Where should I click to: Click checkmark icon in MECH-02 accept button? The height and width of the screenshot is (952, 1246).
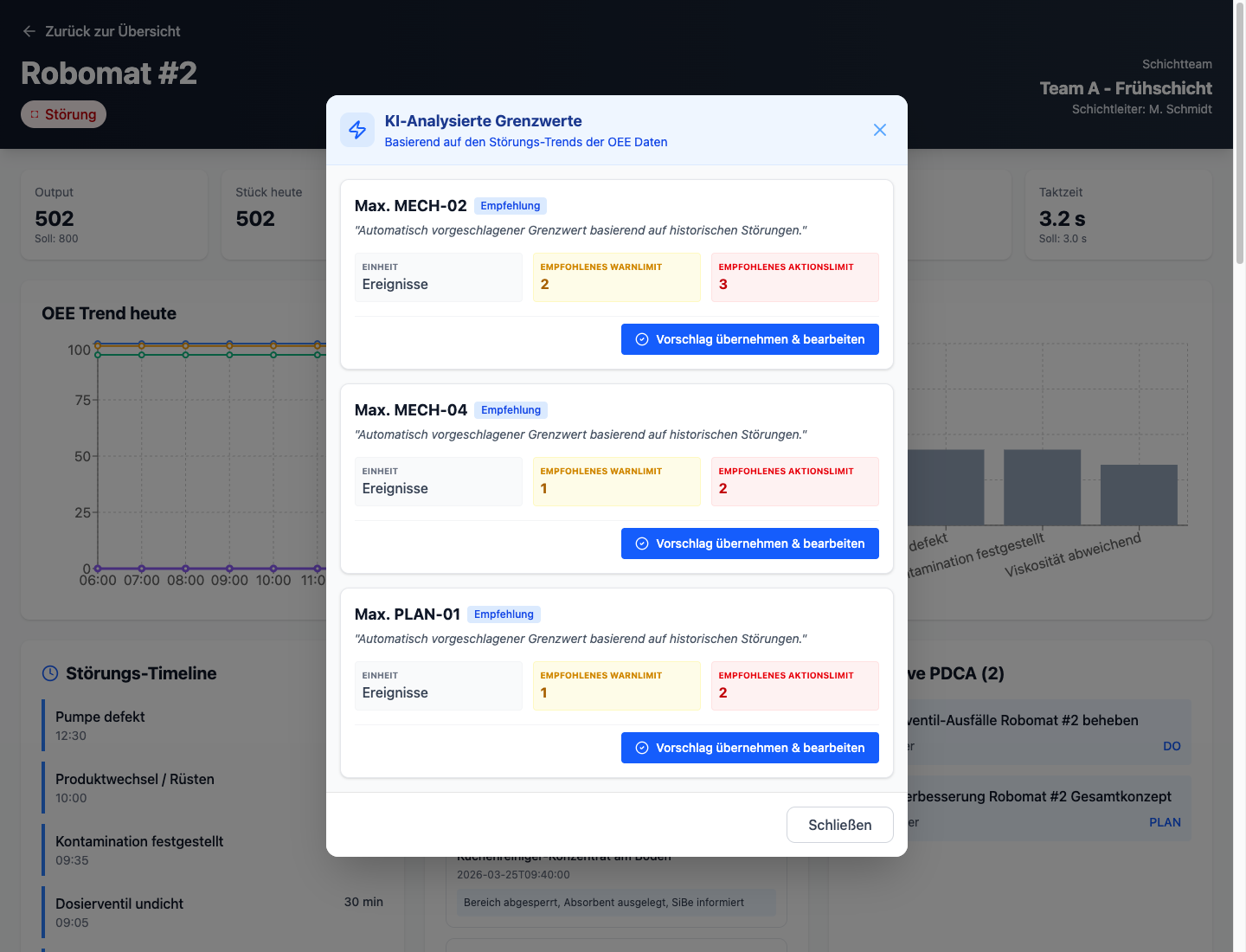tap(642, 339)
